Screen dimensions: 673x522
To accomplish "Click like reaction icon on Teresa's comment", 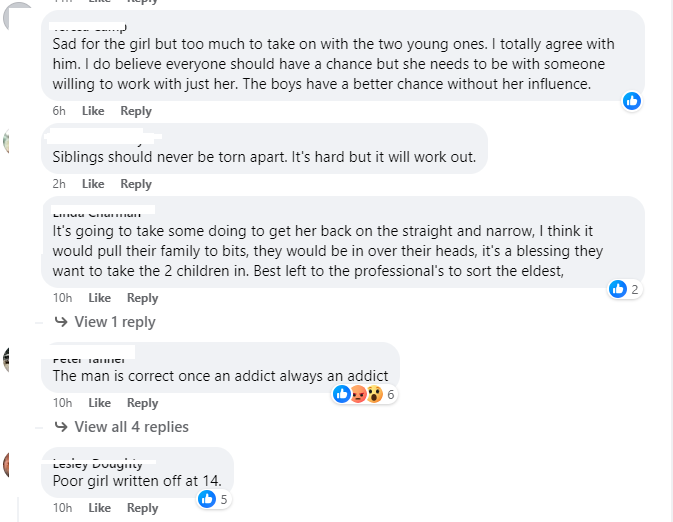I will 632,101.
